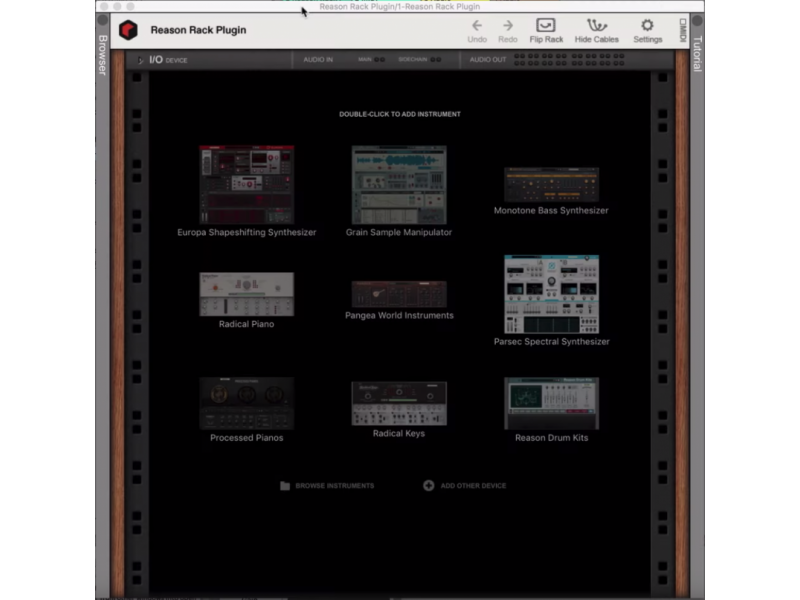Click the Add Other Device plus icon
The image size is (800, 600).
[429, 486]
